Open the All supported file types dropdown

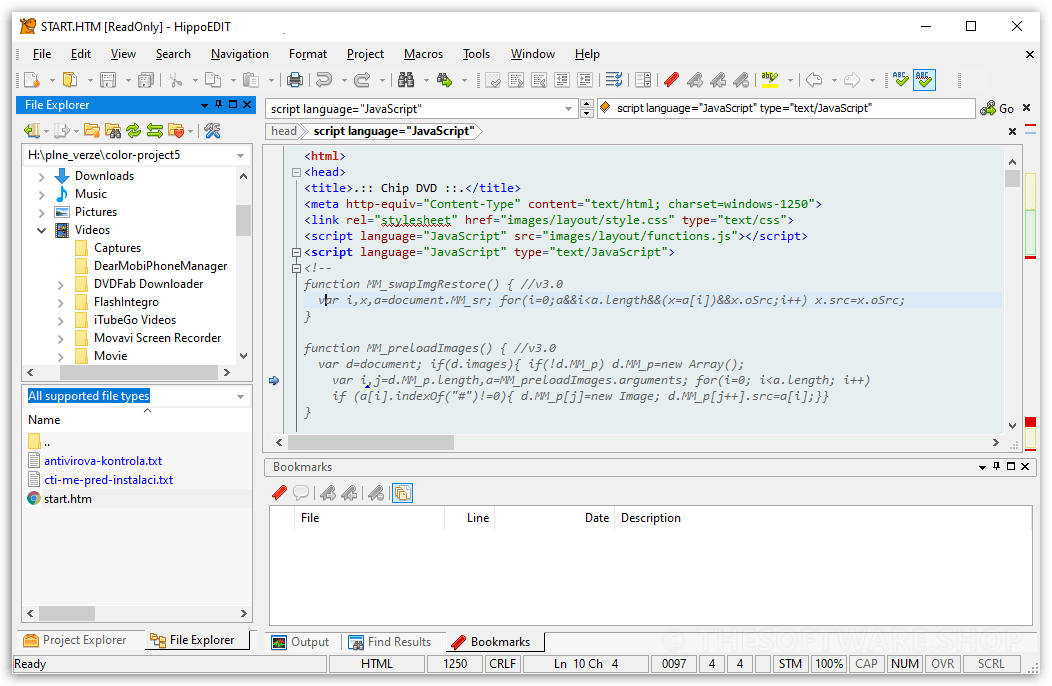pyautogui.click(x=238, y=395)
